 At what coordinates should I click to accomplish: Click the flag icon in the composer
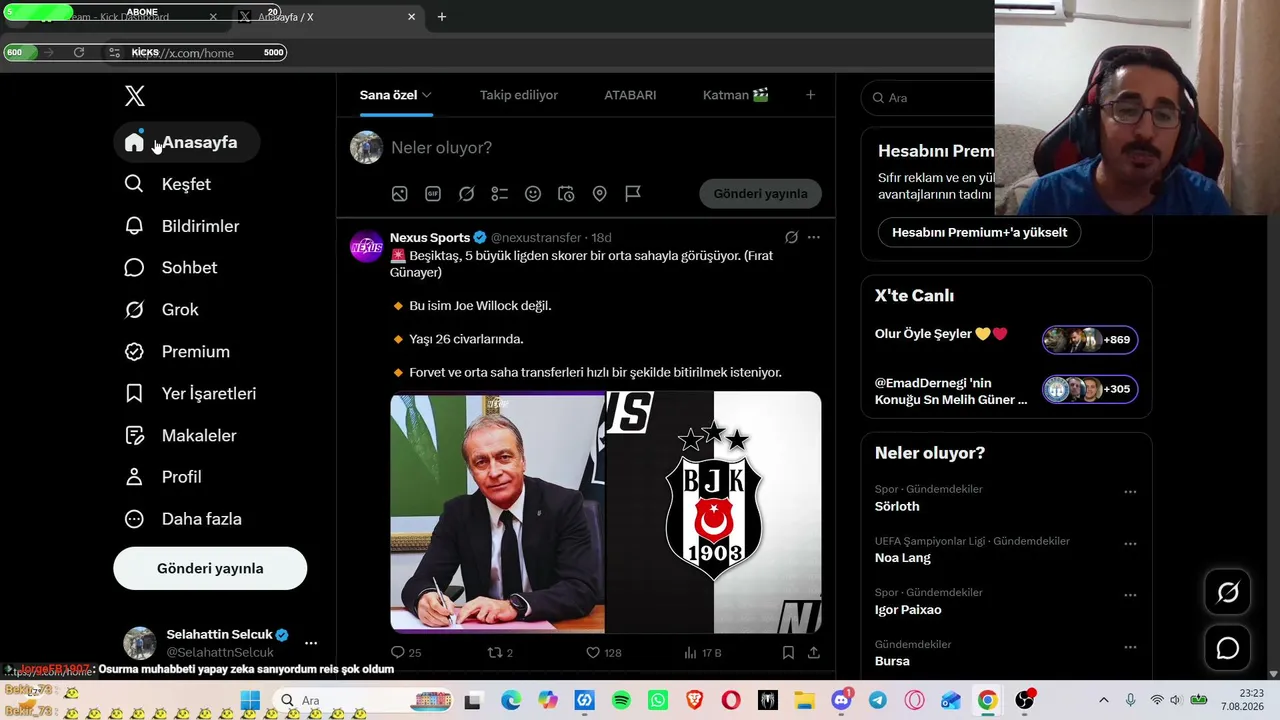[x=633, y=194]
